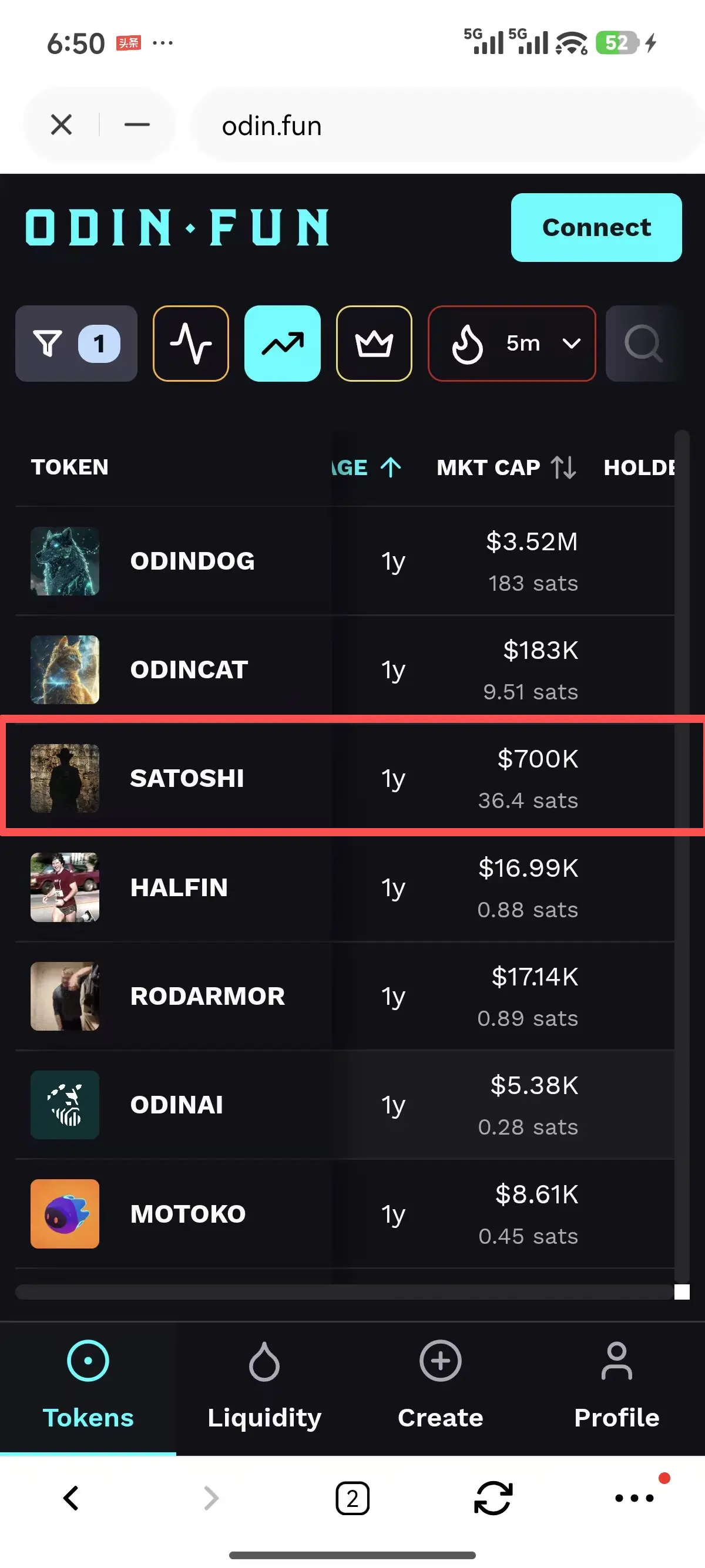
Task: Click the ODINDOG wolf thumbnail
Action: 65,561
